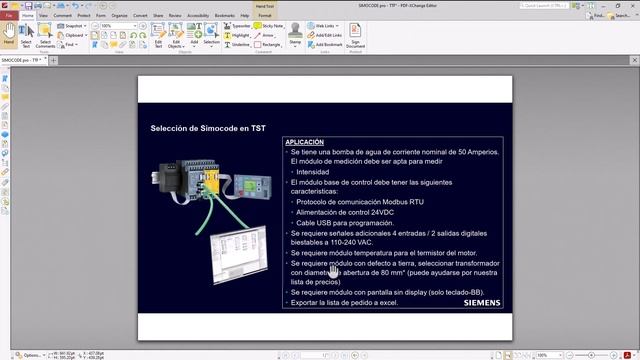Click the SIEMENS logo on the slide
This screenshot has width=640, height=360.
point(482,302)
